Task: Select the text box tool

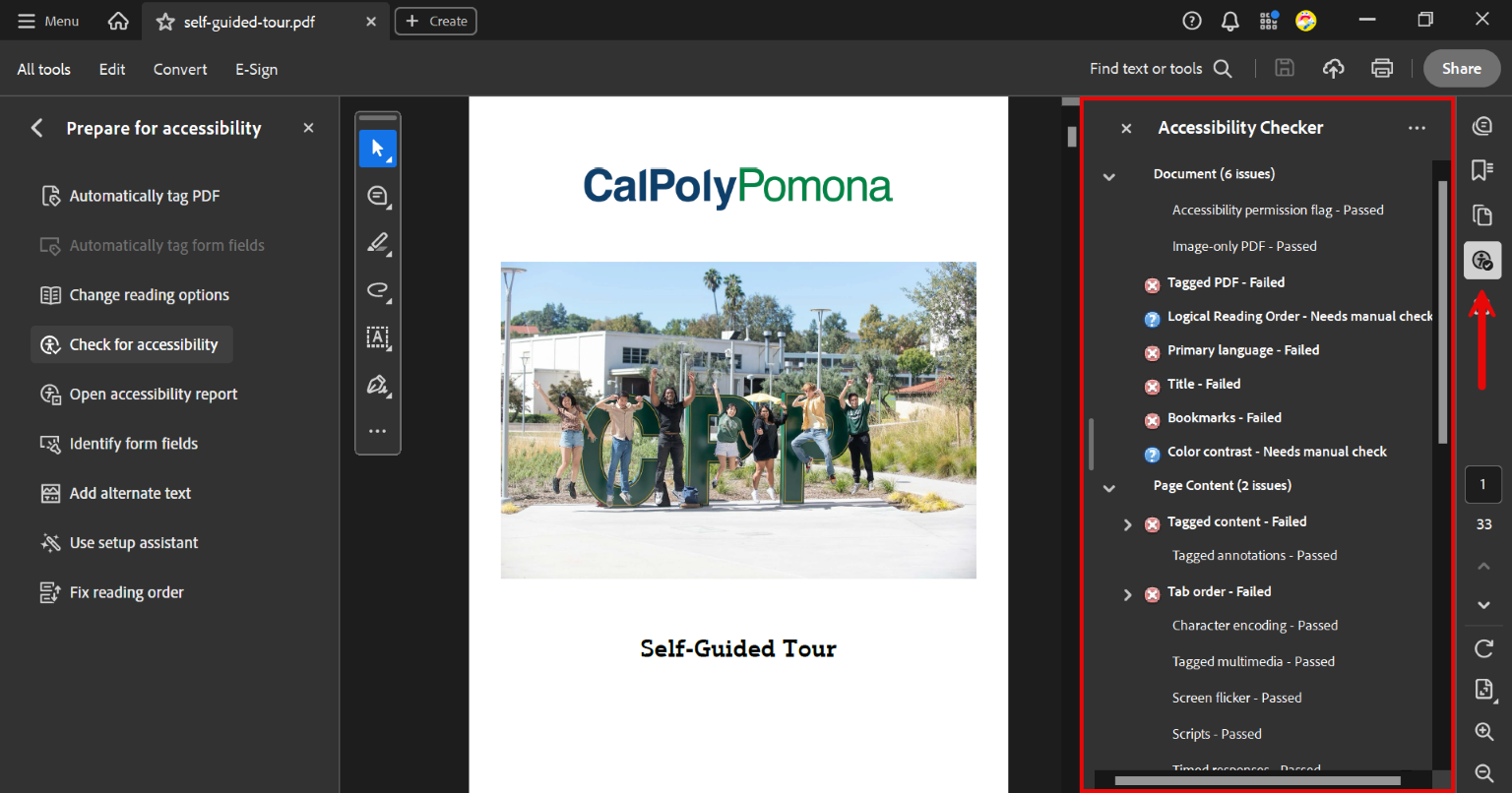Action: [377, 336]
